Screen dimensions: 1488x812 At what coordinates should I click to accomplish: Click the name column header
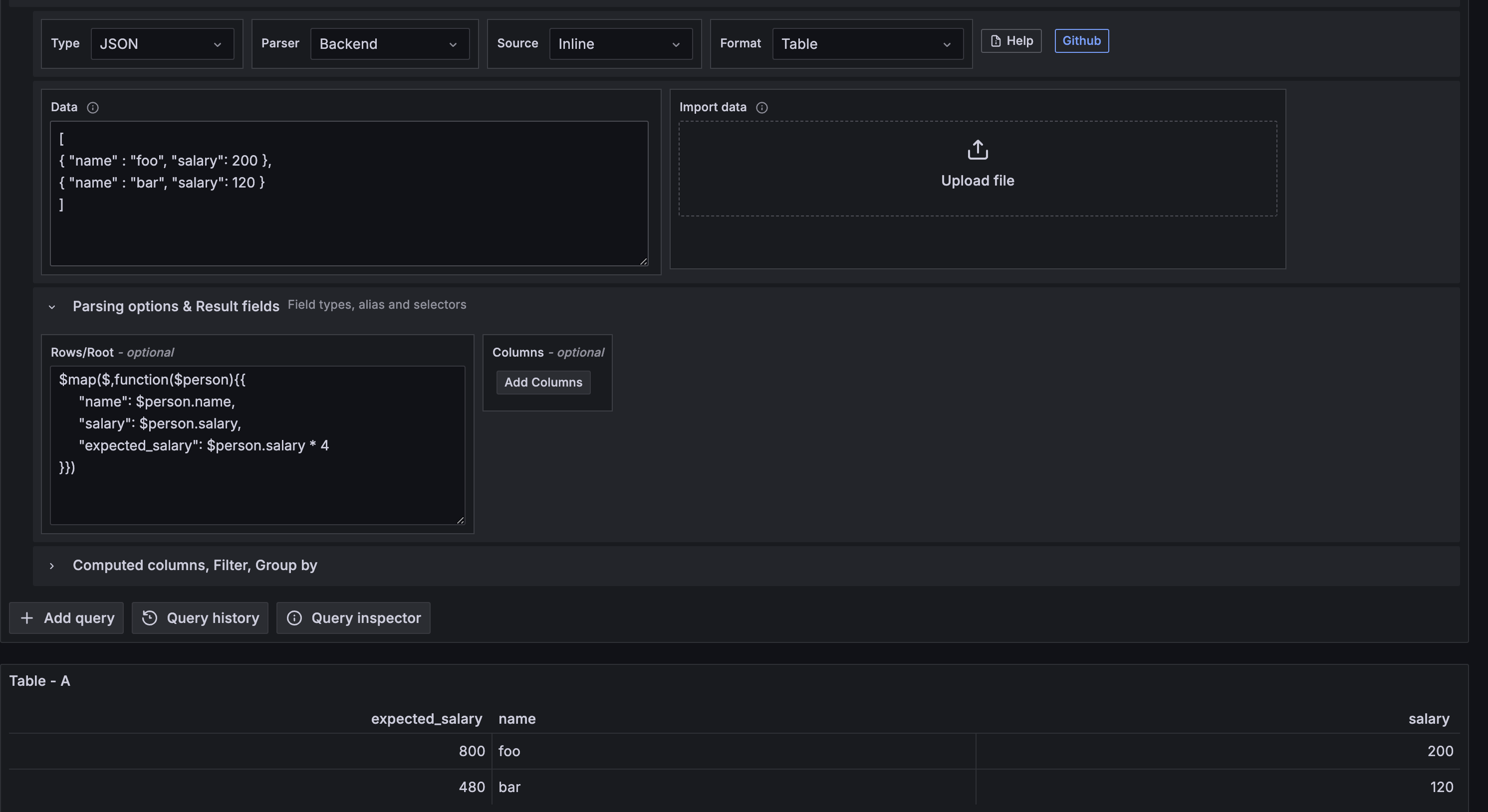(516, 718)
